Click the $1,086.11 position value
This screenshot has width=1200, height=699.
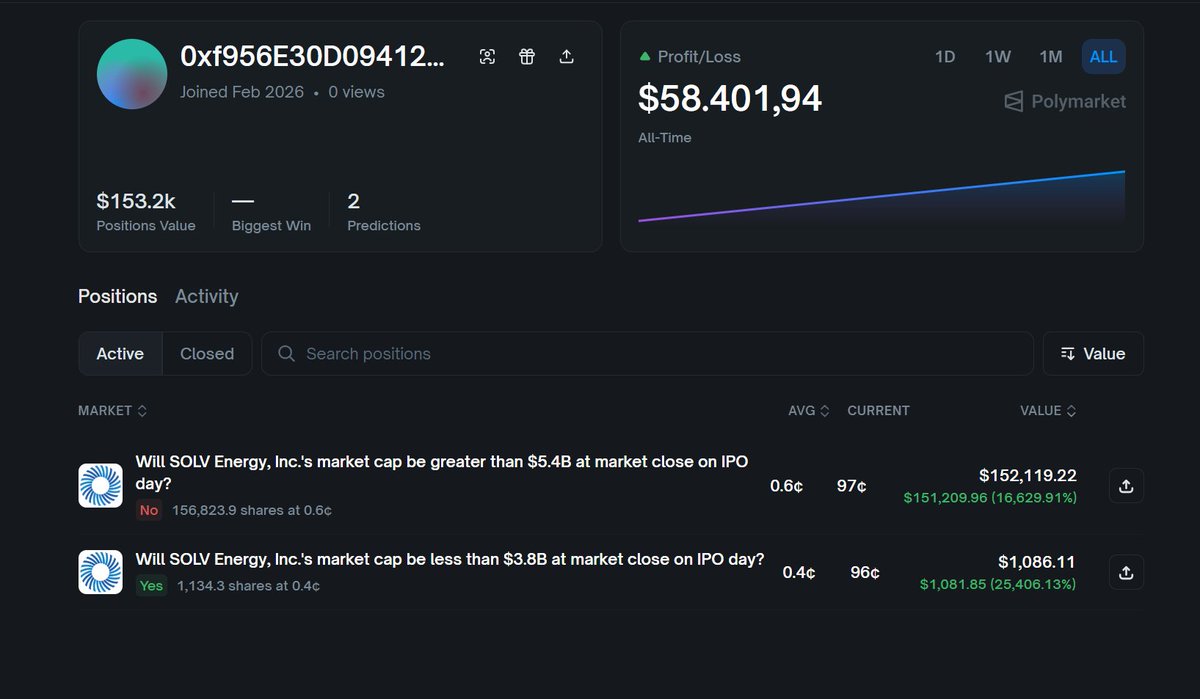(x=1037, y=563)
